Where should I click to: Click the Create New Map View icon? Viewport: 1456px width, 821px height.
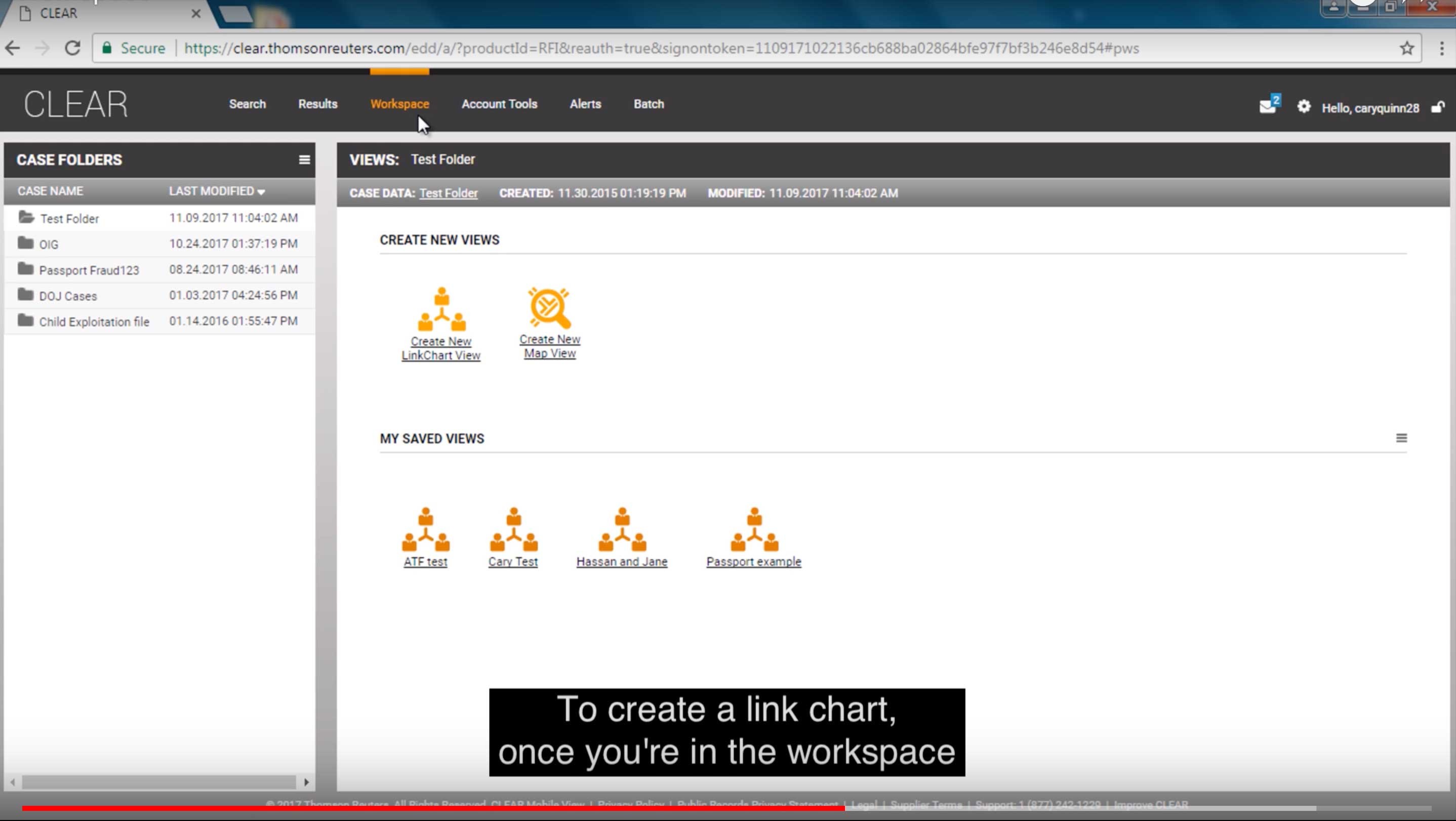pyautogui.click(x=549, y=308)
